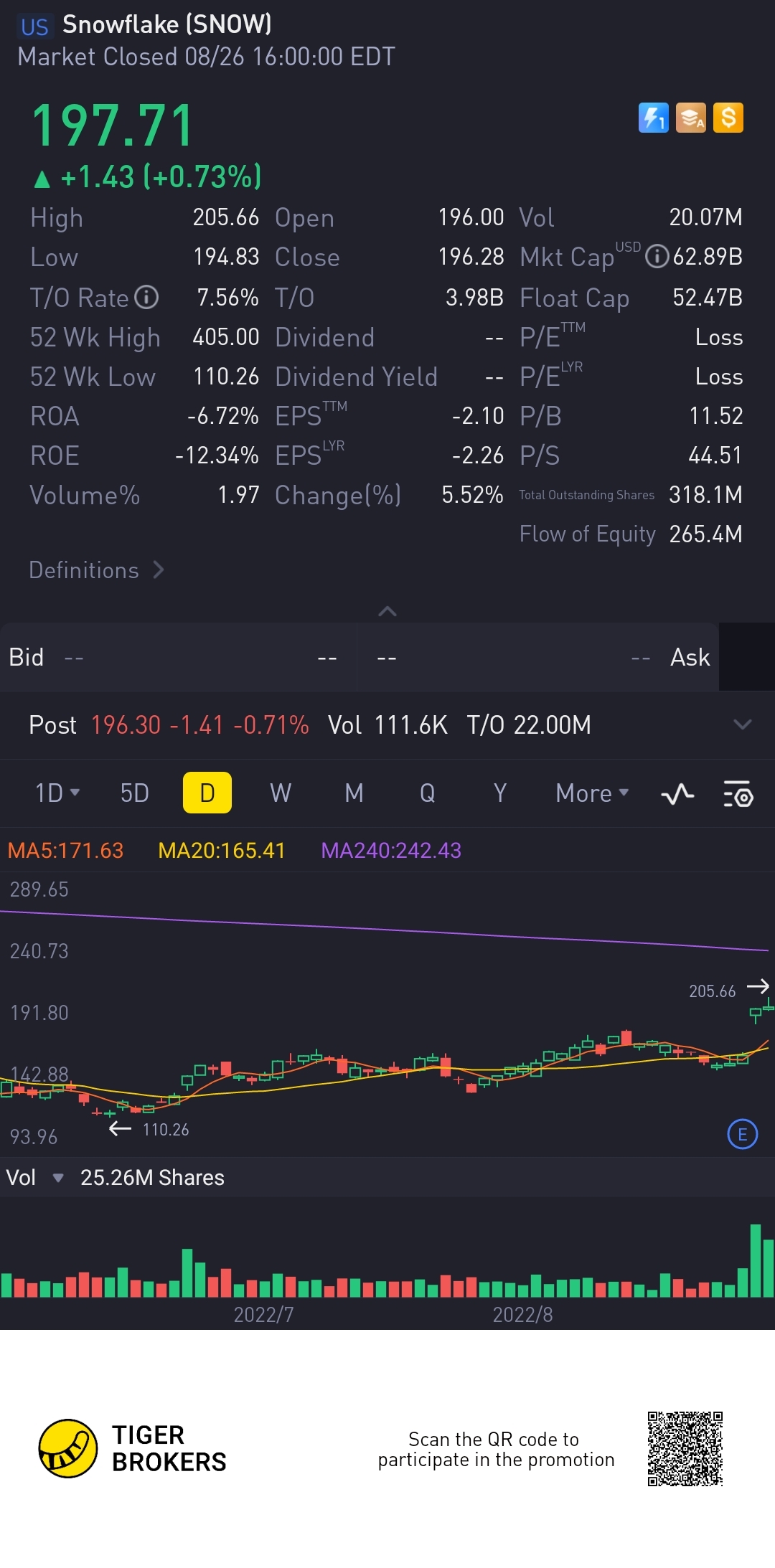Open the Mkt Cap info icon

point(657,256)
